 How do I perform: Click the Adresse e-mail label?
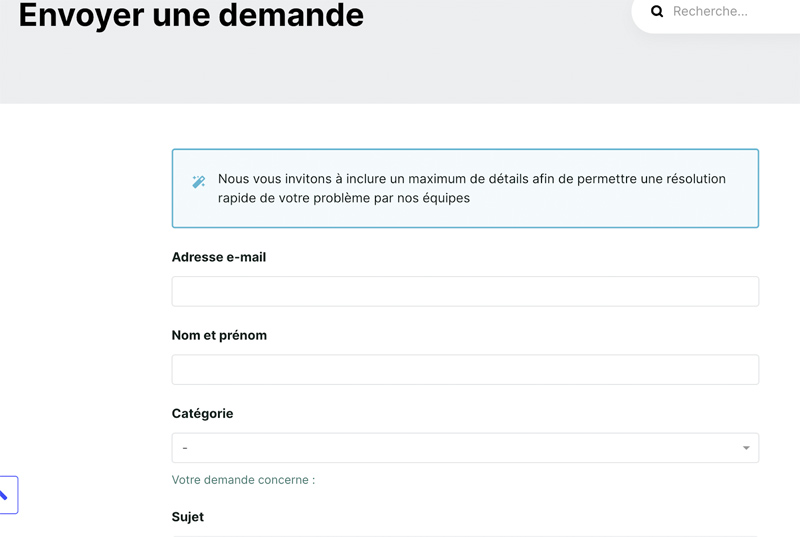click(219, 257)
